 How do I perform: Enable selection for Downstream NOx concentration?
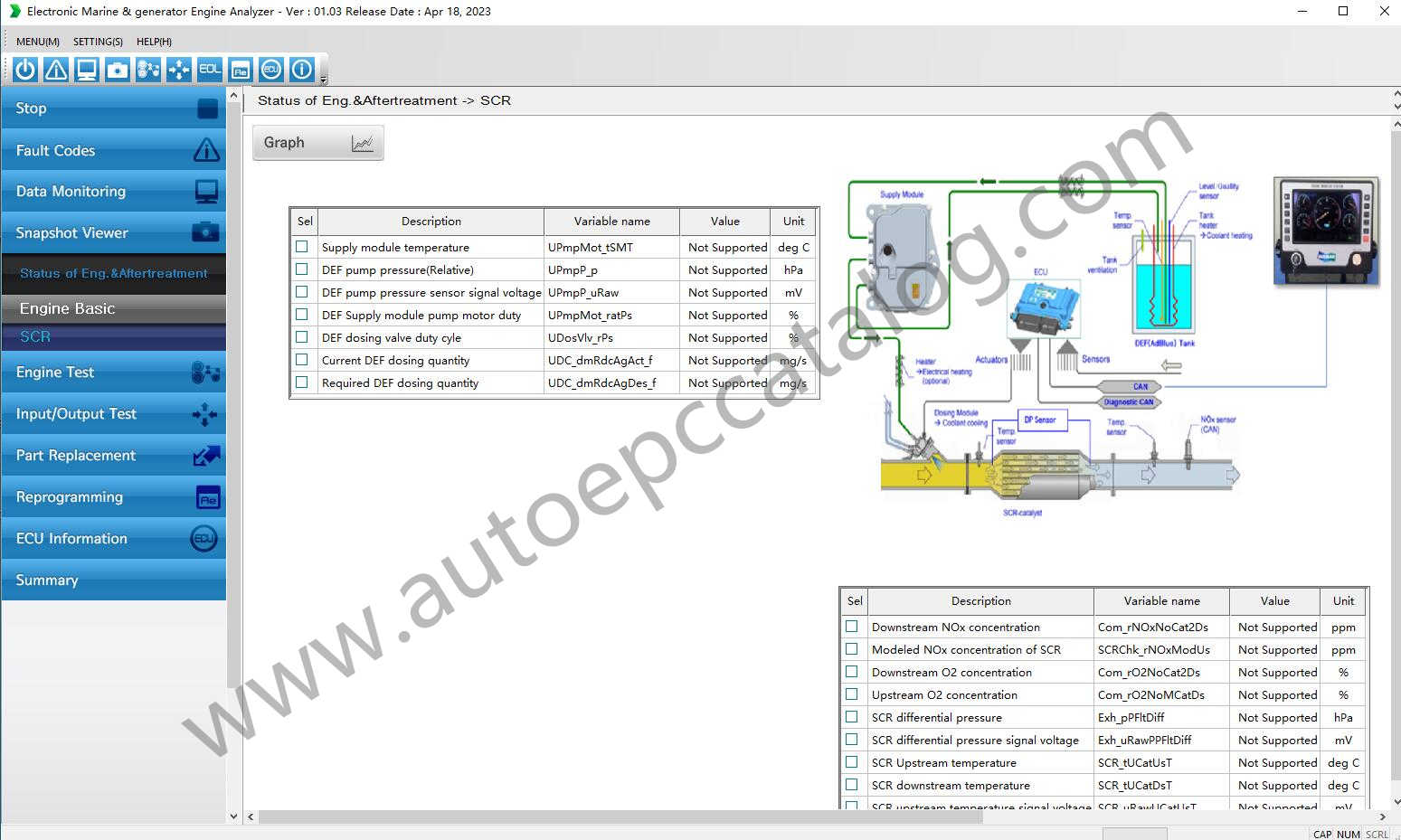[851, 626]
